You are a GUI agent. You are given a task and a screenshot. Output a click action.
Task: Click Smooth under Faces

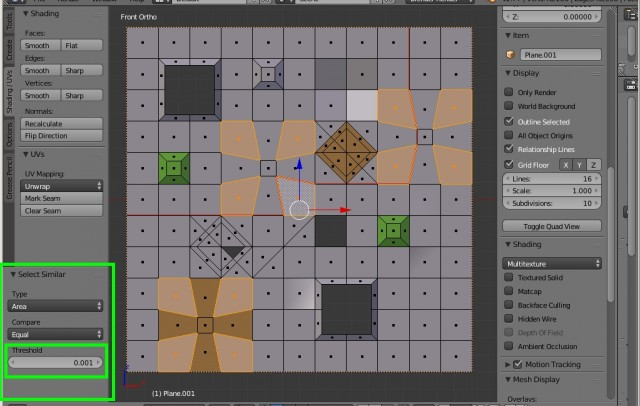click(x=40, y=45)
